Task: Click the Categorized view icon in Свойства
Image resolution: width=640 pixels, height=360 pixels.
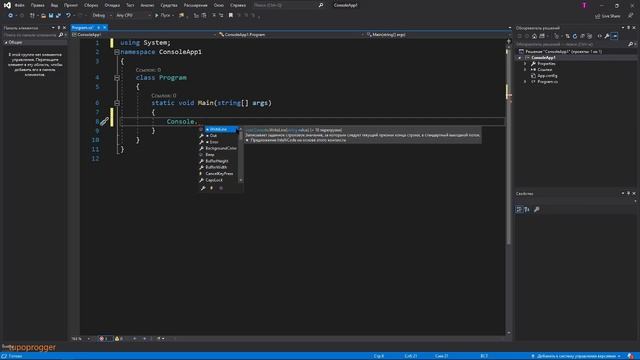Action: pyautogui.click(x=519, y=209)
